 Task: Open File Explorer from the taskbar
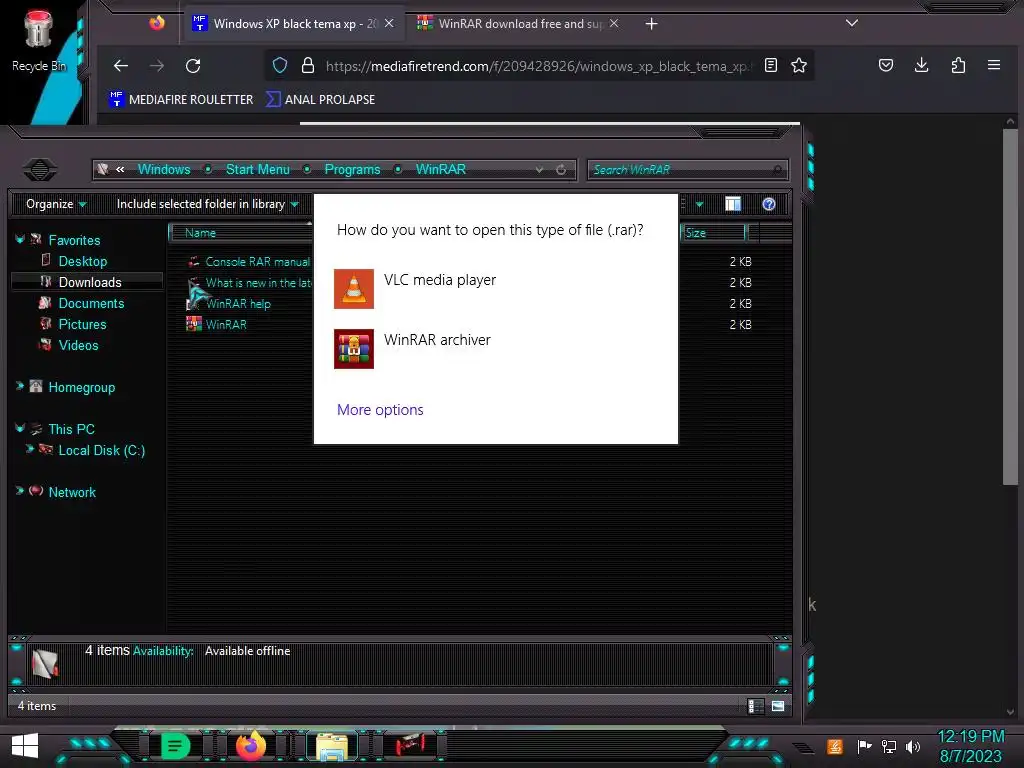pos(332,746)
